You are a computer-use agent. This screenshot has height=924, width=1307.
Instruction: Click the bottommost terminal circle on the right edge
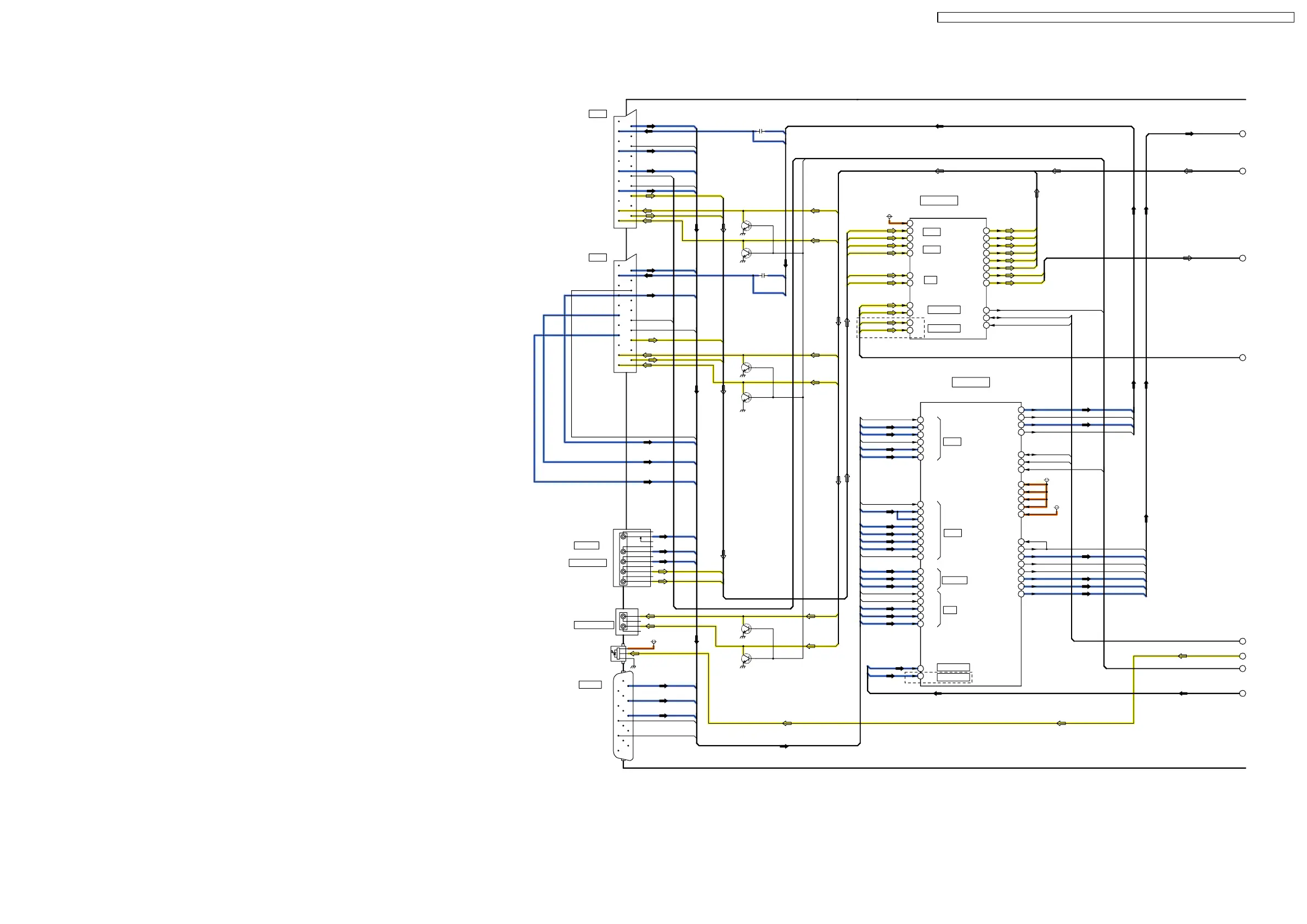point(1243,694)
